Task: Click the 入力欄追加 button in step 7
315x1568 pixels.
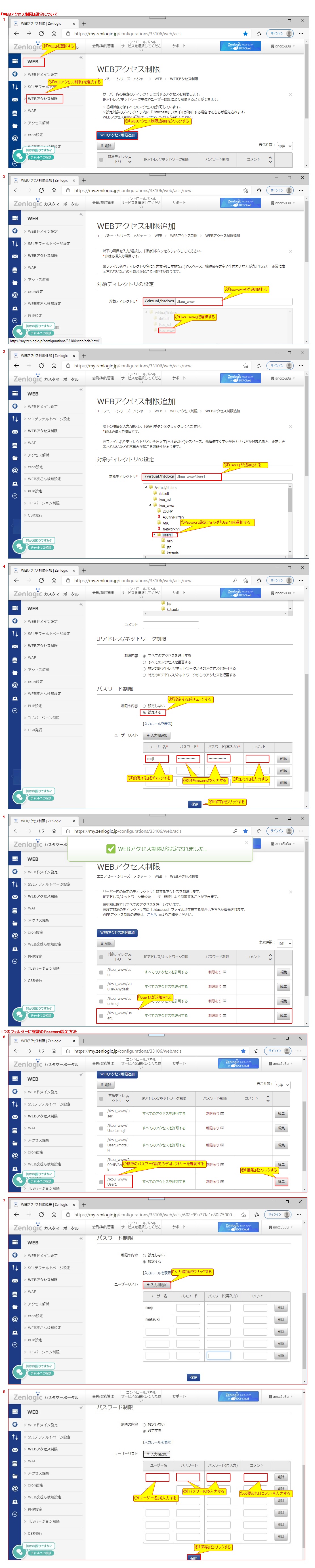Action: coord(157,1284)
